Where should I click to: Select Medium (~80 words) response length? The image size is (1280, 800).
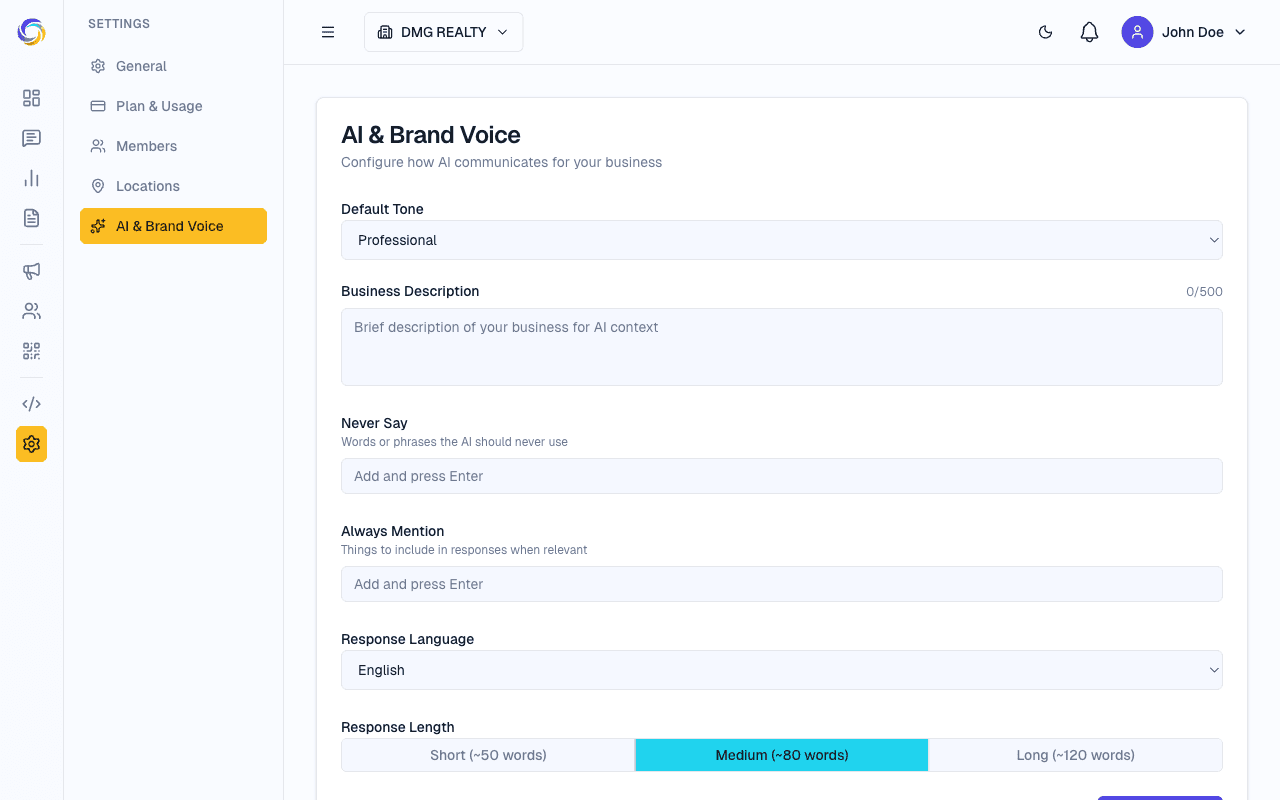782,755
